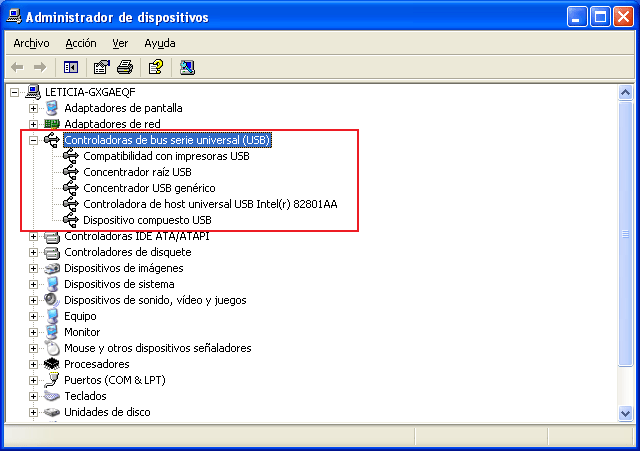Click the Mouse icon
Viewport: 640px width, 451px height.
(x=53, y=348)
